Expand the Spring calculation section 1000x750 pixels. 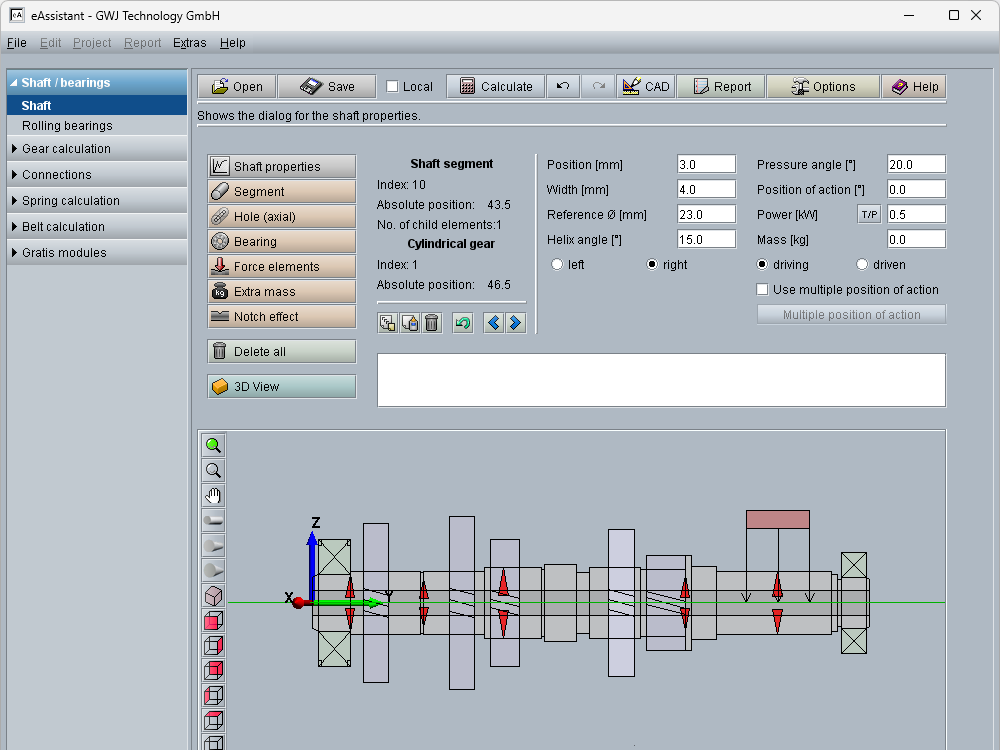click(70, 201)
